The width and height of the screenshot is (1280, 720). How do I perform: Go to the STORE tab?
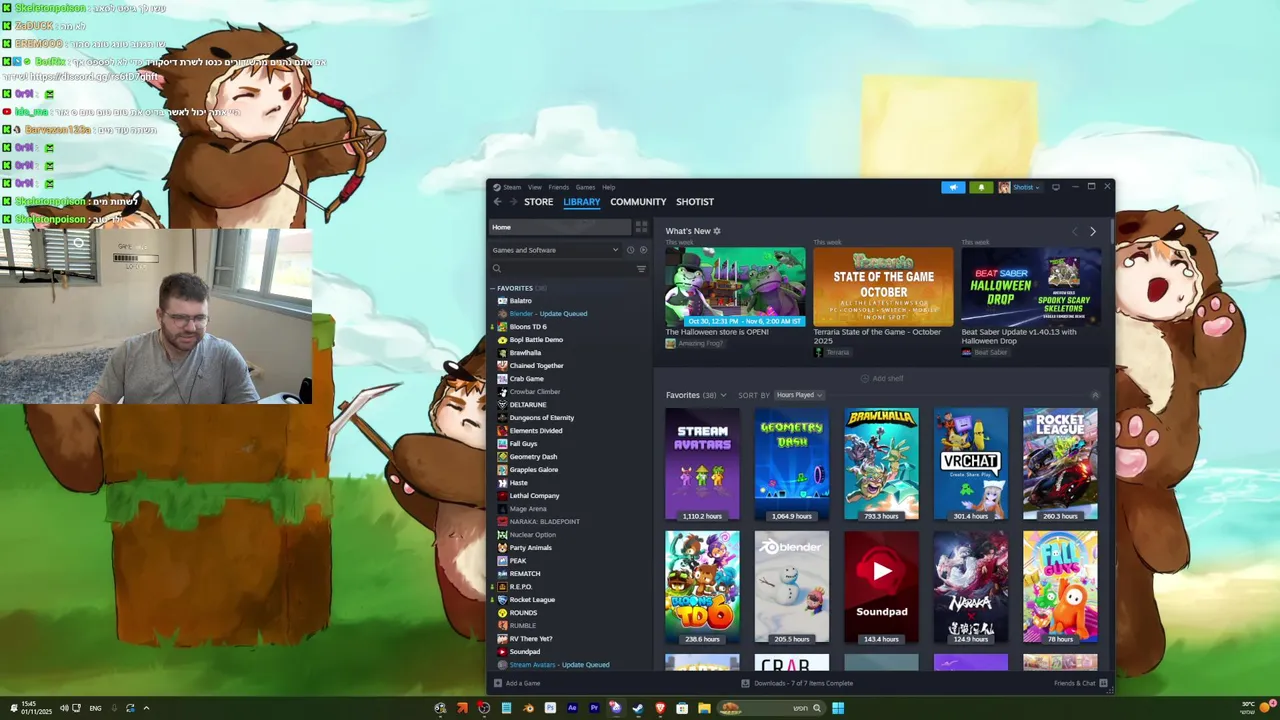click(x=538, y=202)
